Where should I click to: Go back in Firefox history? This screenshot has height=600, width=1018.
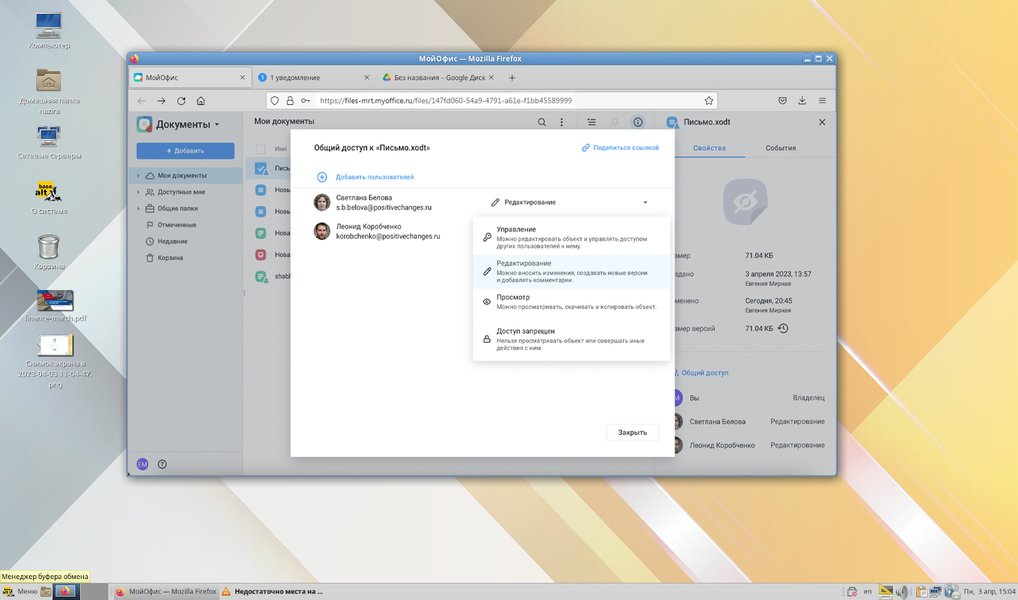142,101
